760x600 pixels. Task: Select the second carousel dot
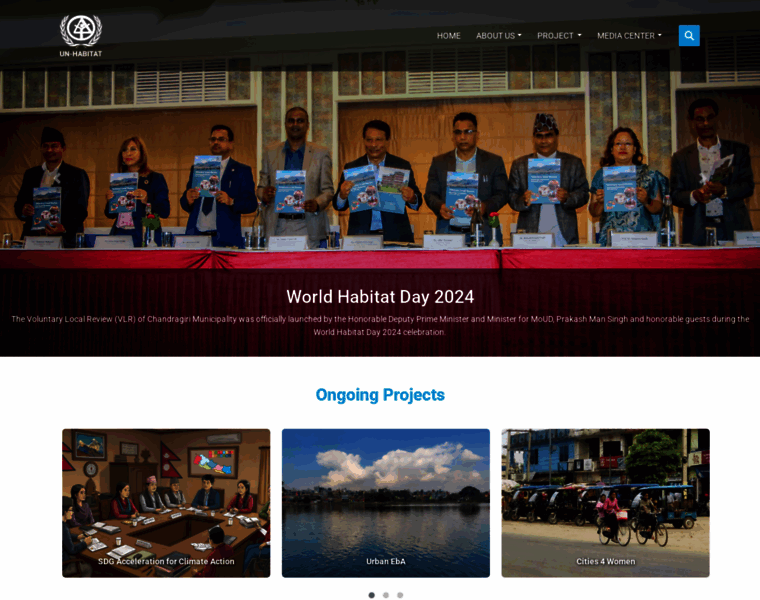[385, 595]
